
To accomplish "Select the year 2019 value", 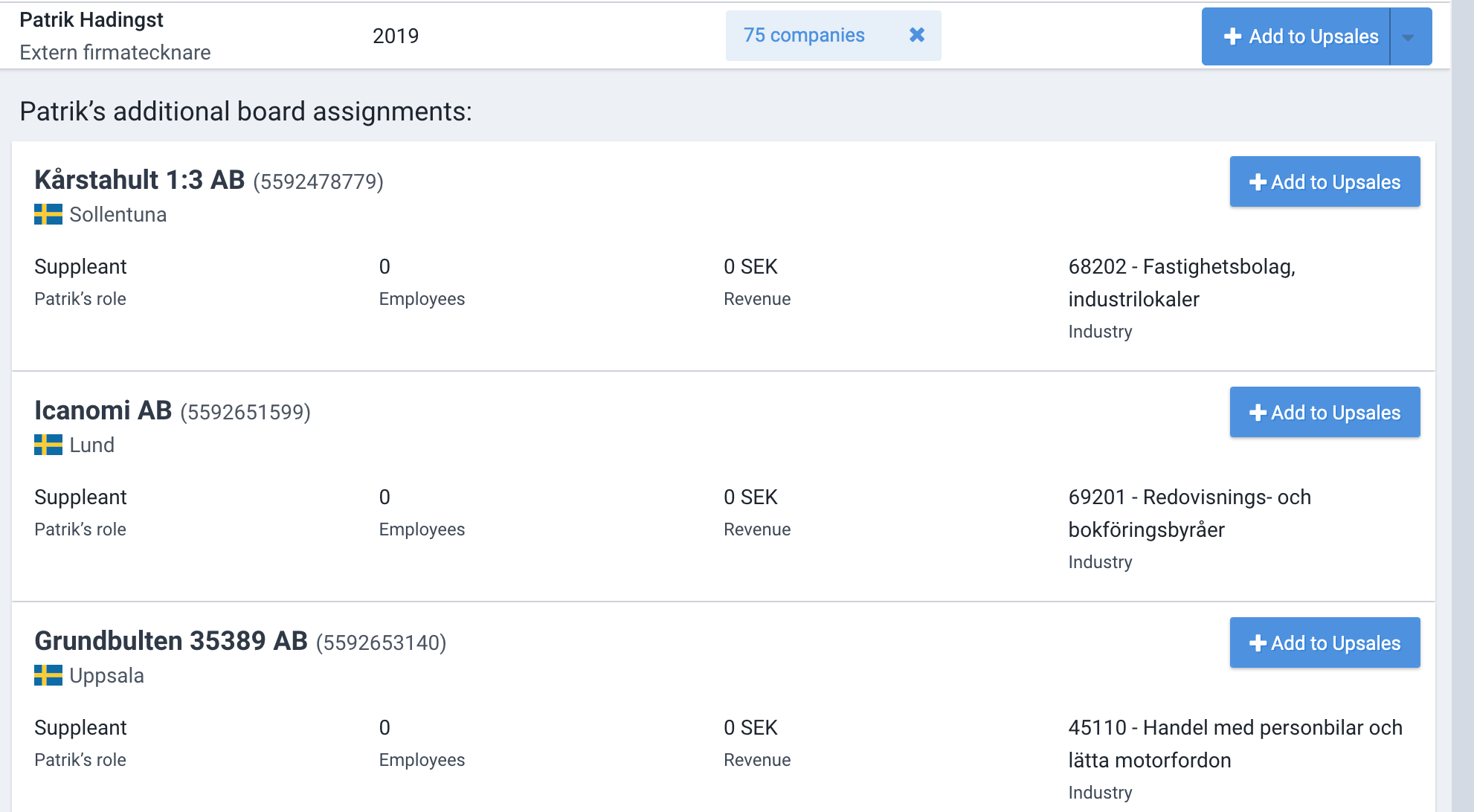I will [396, 36].
